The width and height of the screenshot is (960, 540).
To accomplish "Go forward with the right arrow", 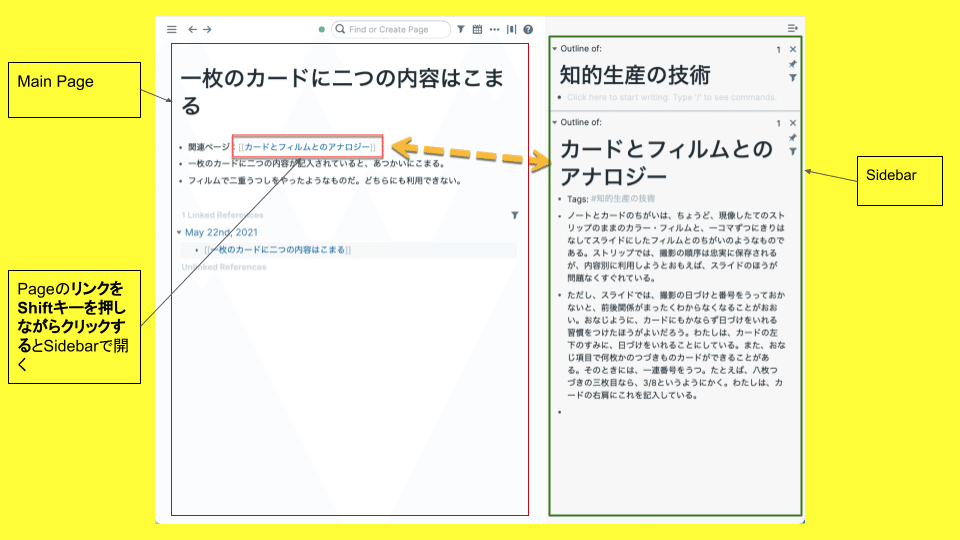I will pos(208,29).
